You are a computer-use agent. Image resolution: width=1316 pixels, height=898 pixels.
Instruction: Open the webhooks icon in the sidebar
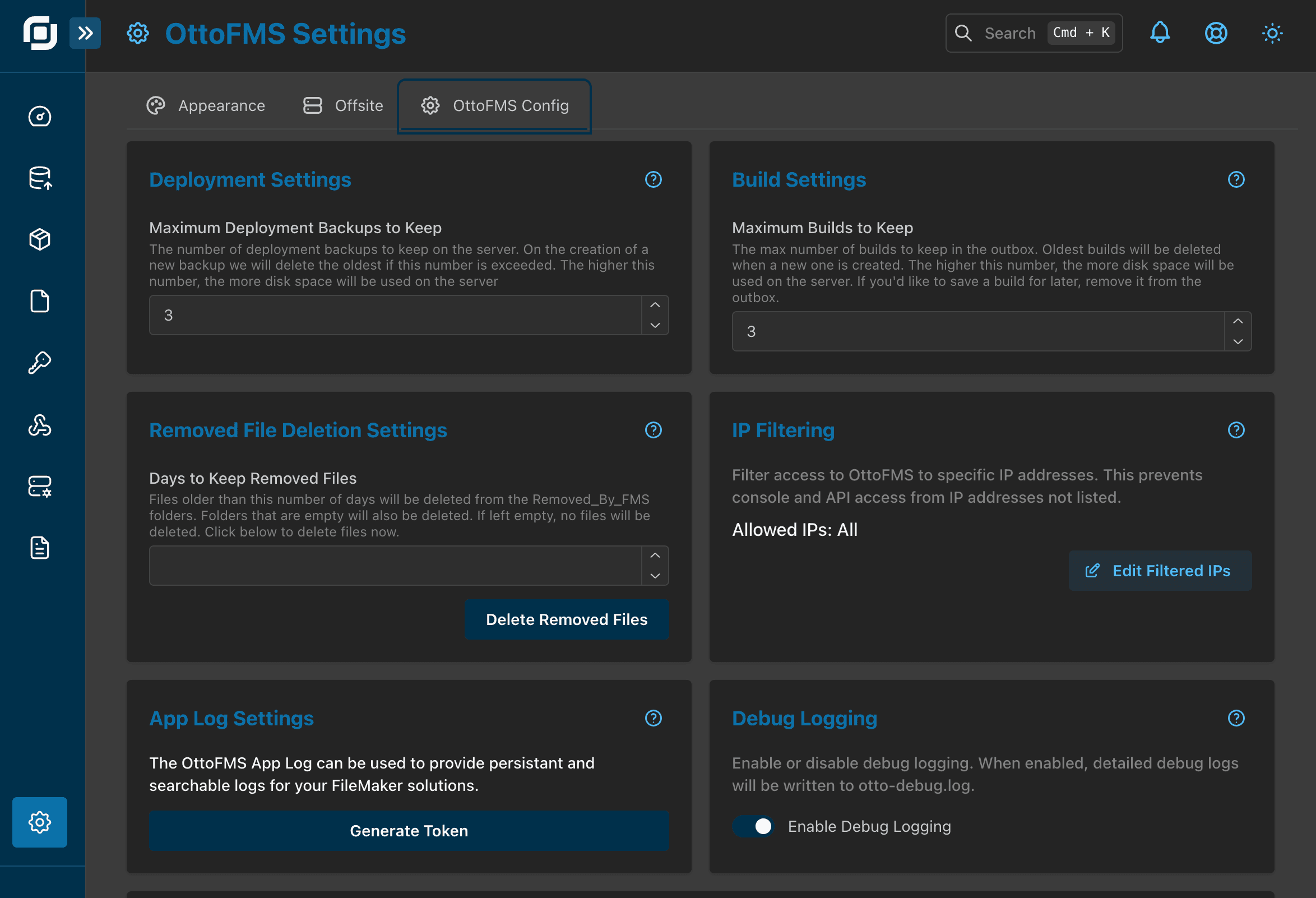[39, 426]
